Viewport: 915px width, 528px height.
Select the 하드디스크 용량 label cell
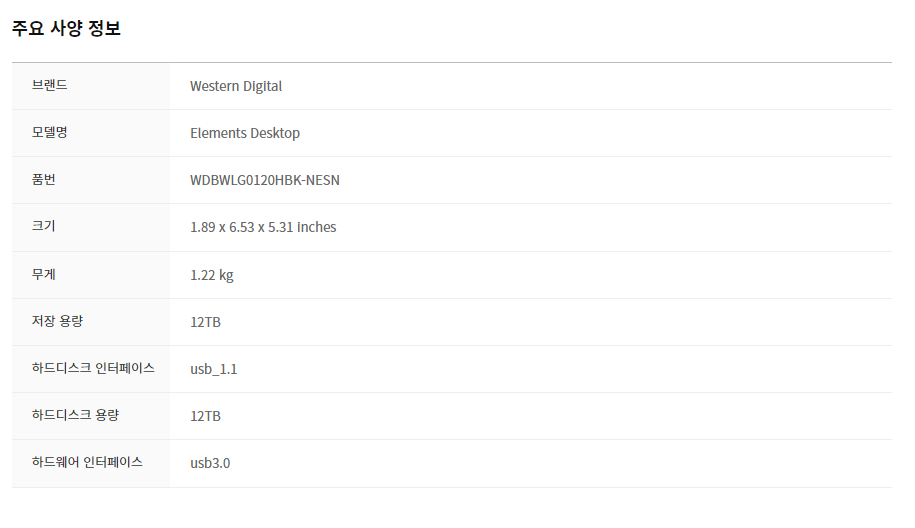tap(91, 416)
